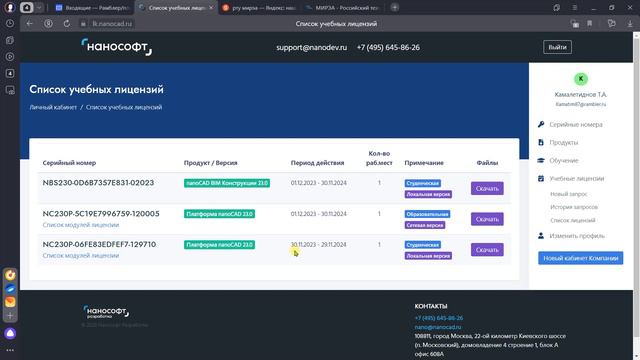Click the nanoCAD BIM Конструкции 23.0 badge
The width and height of the screenshot is (640, 360).
pos(227,183)
